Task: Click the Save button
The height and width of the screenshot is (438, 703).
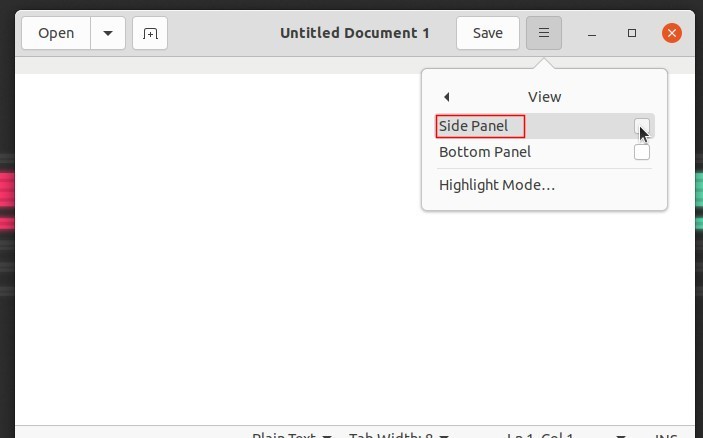Action: tap(487, 33)
